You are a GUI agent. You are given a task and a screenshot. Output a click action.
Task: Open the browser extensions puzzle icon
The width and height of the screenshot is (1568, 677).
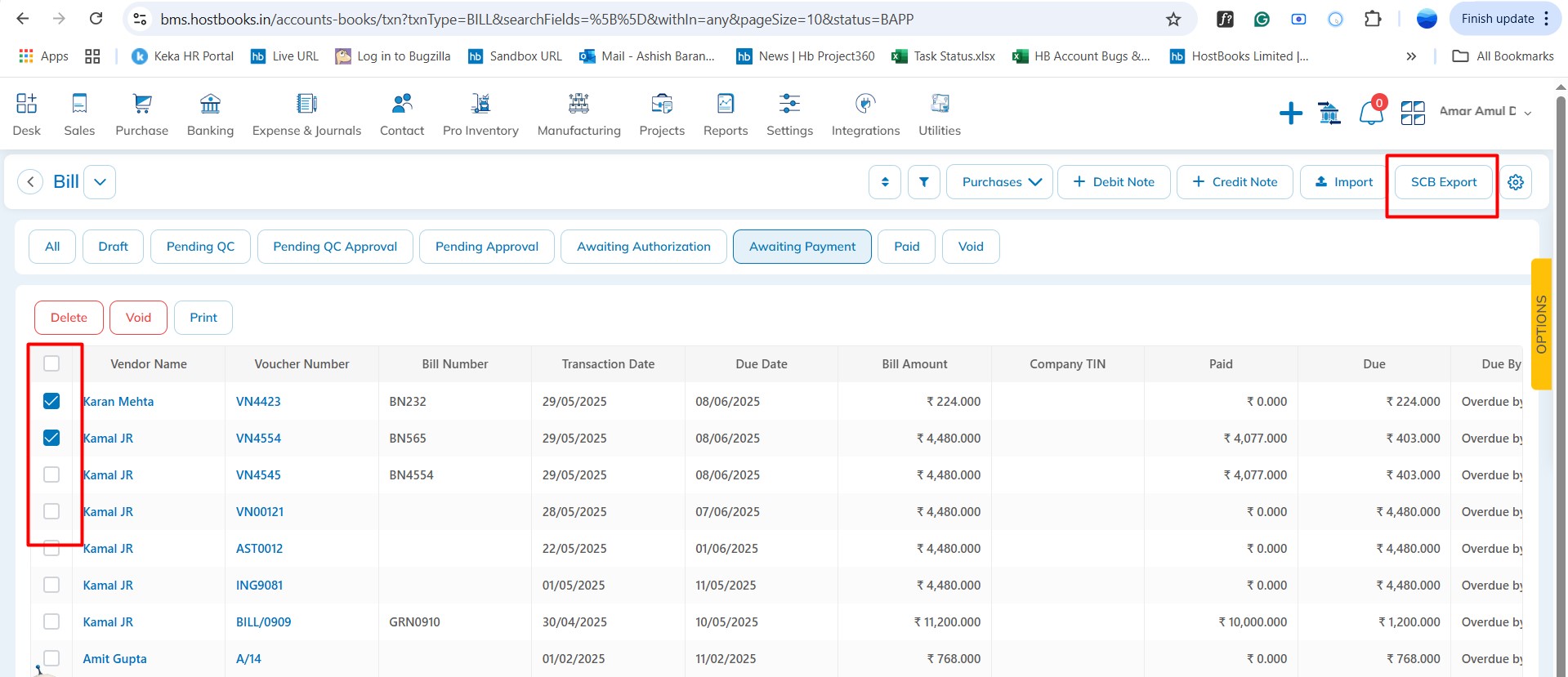pyautogui.click(x=1373, y=19)
